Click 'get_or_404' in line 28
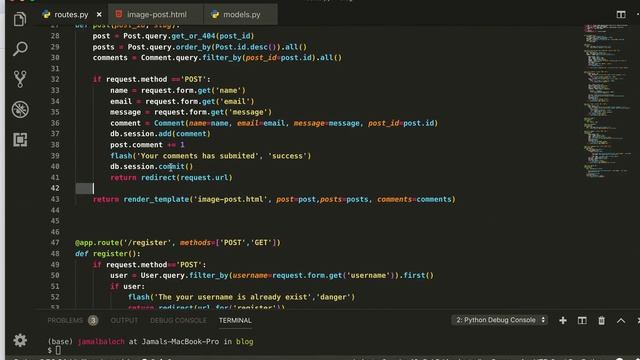This screenshot has width=640, height=360. tap(193, 36)
